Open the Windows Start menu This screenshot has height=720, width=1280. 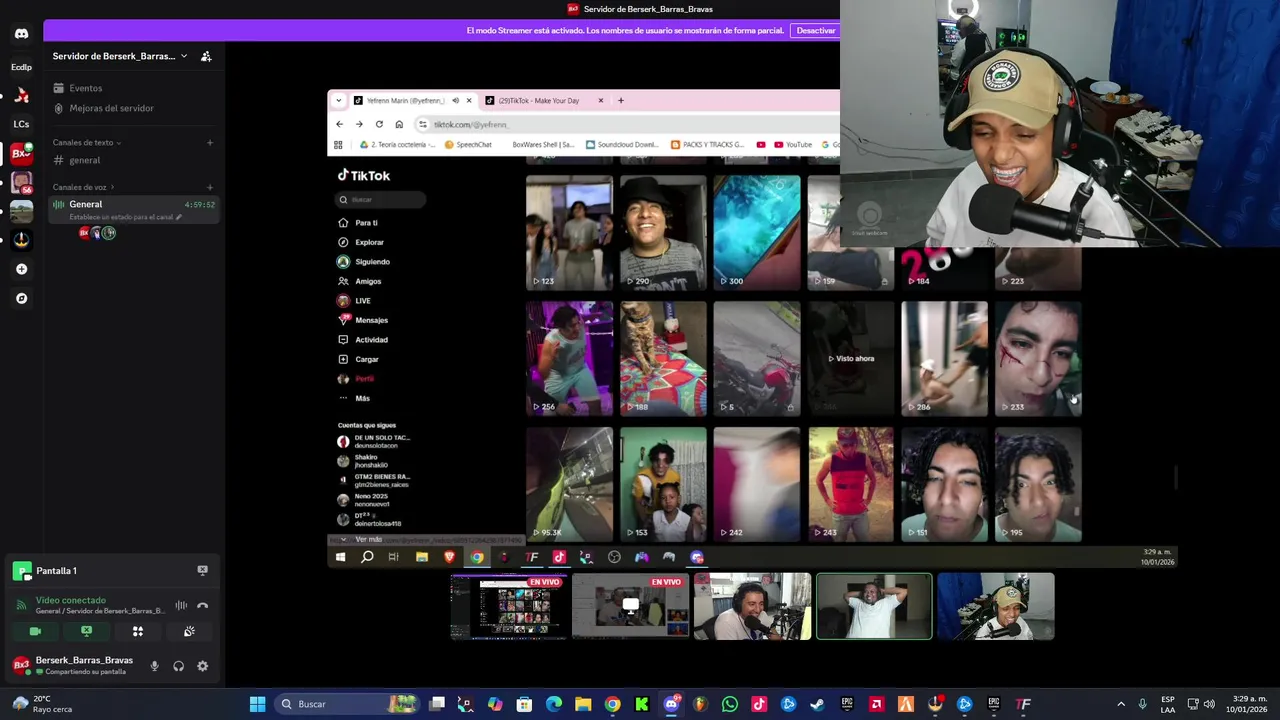(x=257, y=704)
